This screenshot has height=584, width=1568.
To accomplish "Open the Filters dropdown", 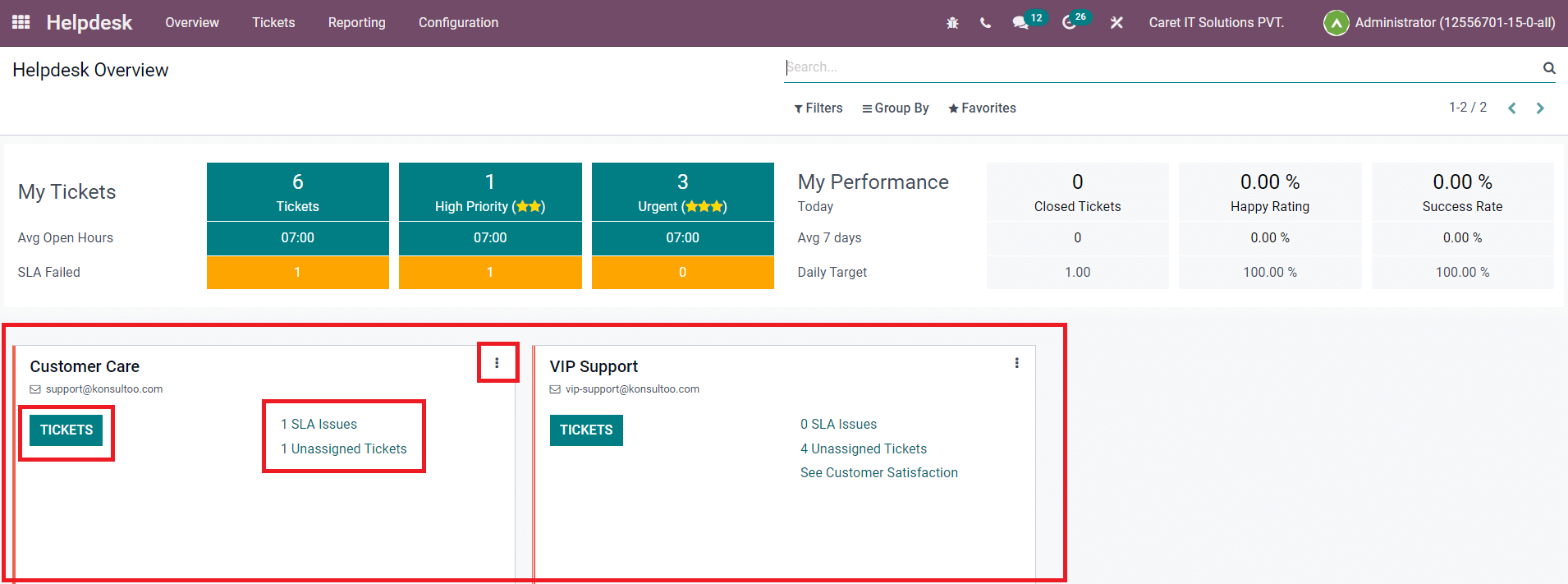I will pos(818,108).
